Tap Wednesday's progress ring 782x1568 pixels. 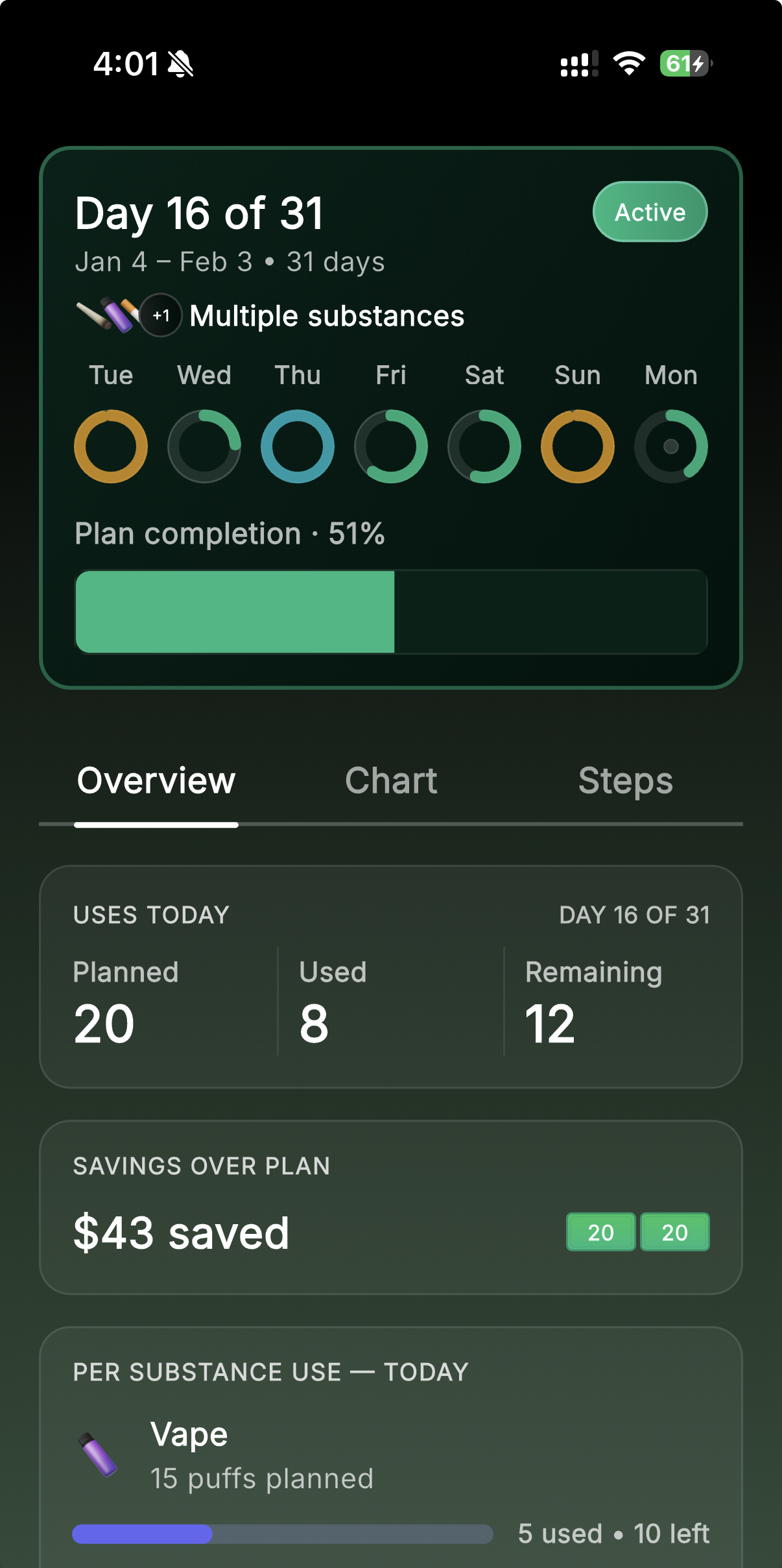click(x=204, y=446)
